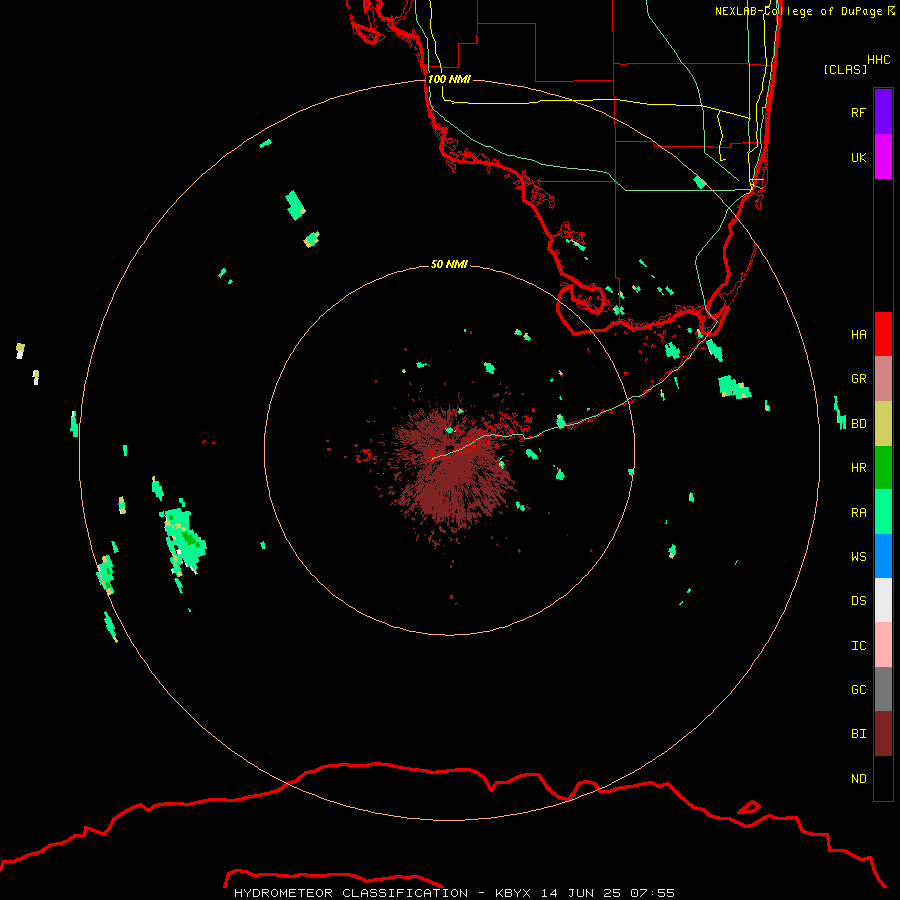Click the KBYX radar site identifier

513,893
